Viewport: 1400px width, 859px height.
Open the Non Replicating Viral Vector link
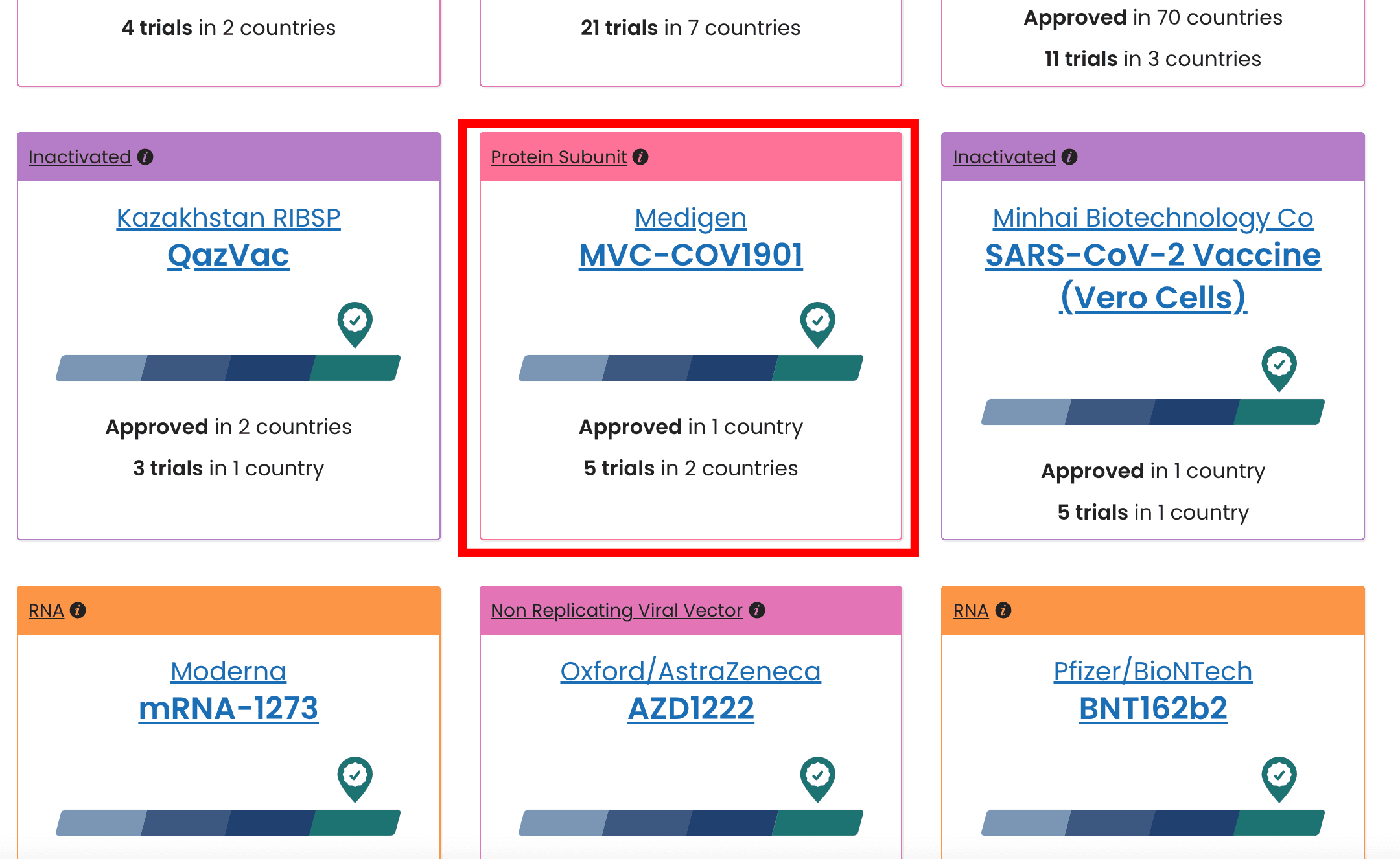click(x=616, y=610)
